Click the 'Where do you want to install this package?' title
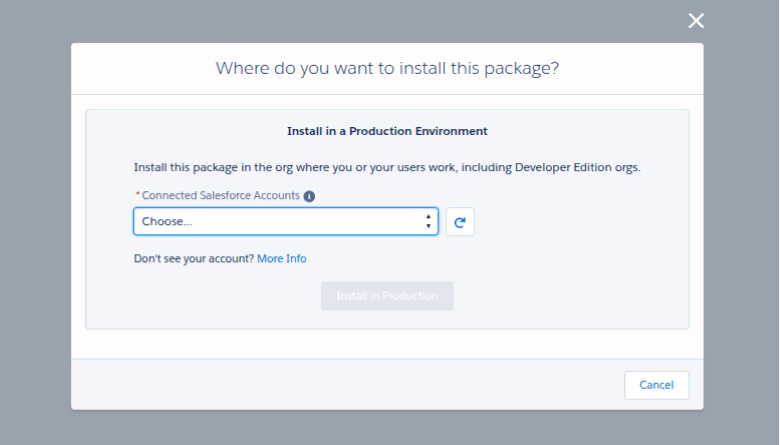Viewport: 780px width, 445px height. click(387, 68)
